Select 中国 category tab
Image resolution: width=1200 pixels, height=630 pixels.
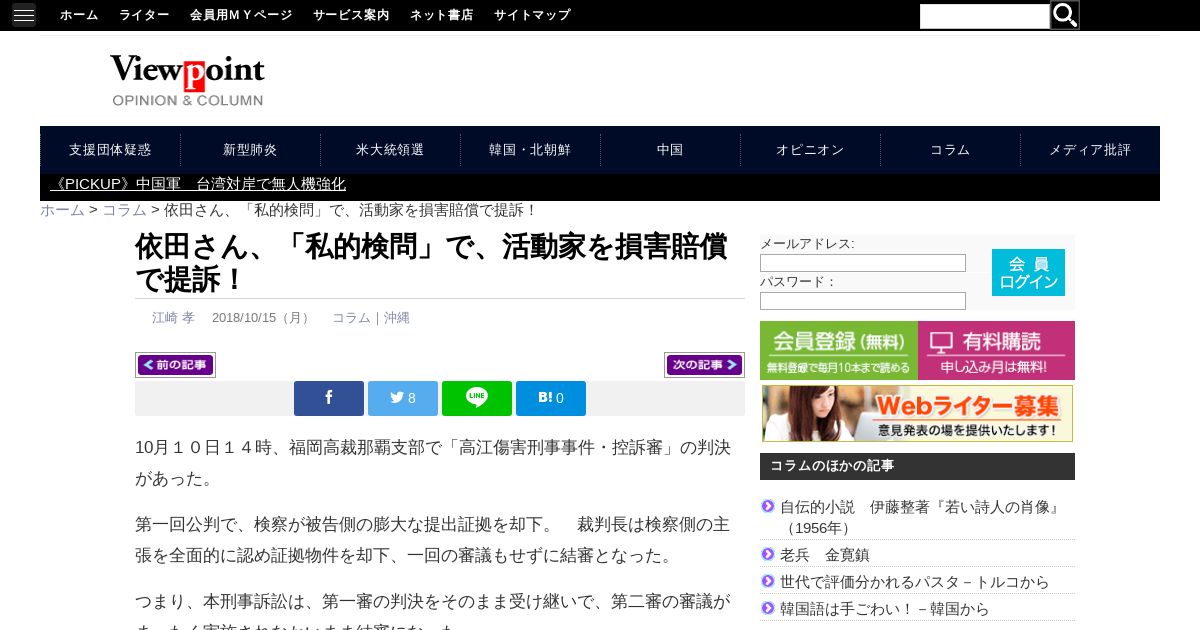coord(670,150)
